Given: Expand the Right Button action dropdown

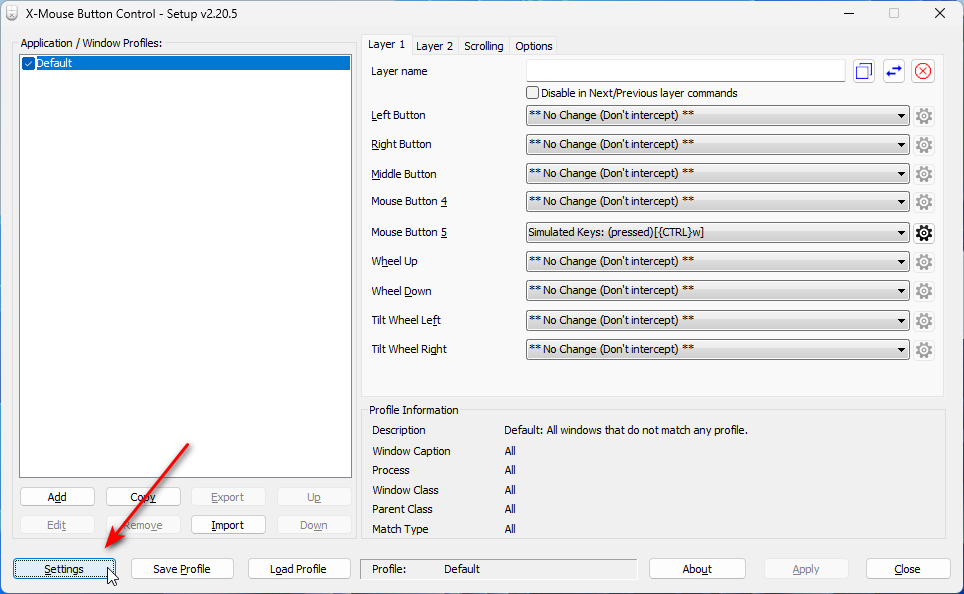Looking at the screenshot, I should point(717,145).
